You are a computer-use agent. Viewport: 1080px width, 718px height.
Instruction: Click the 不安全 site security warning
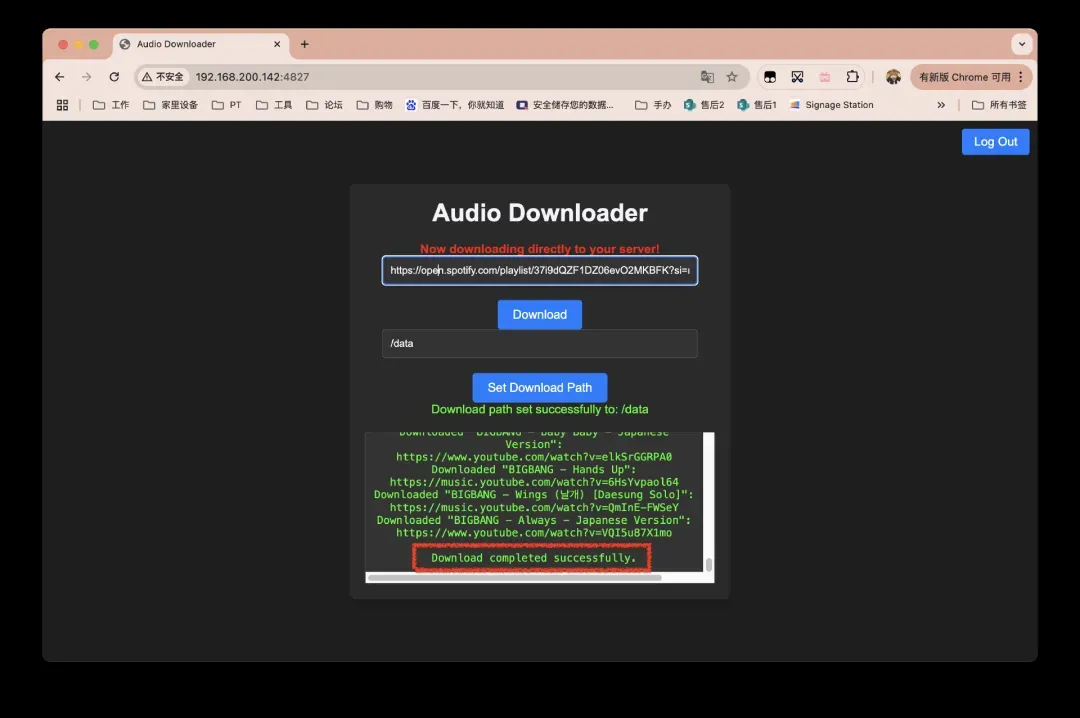click(163, 77)
